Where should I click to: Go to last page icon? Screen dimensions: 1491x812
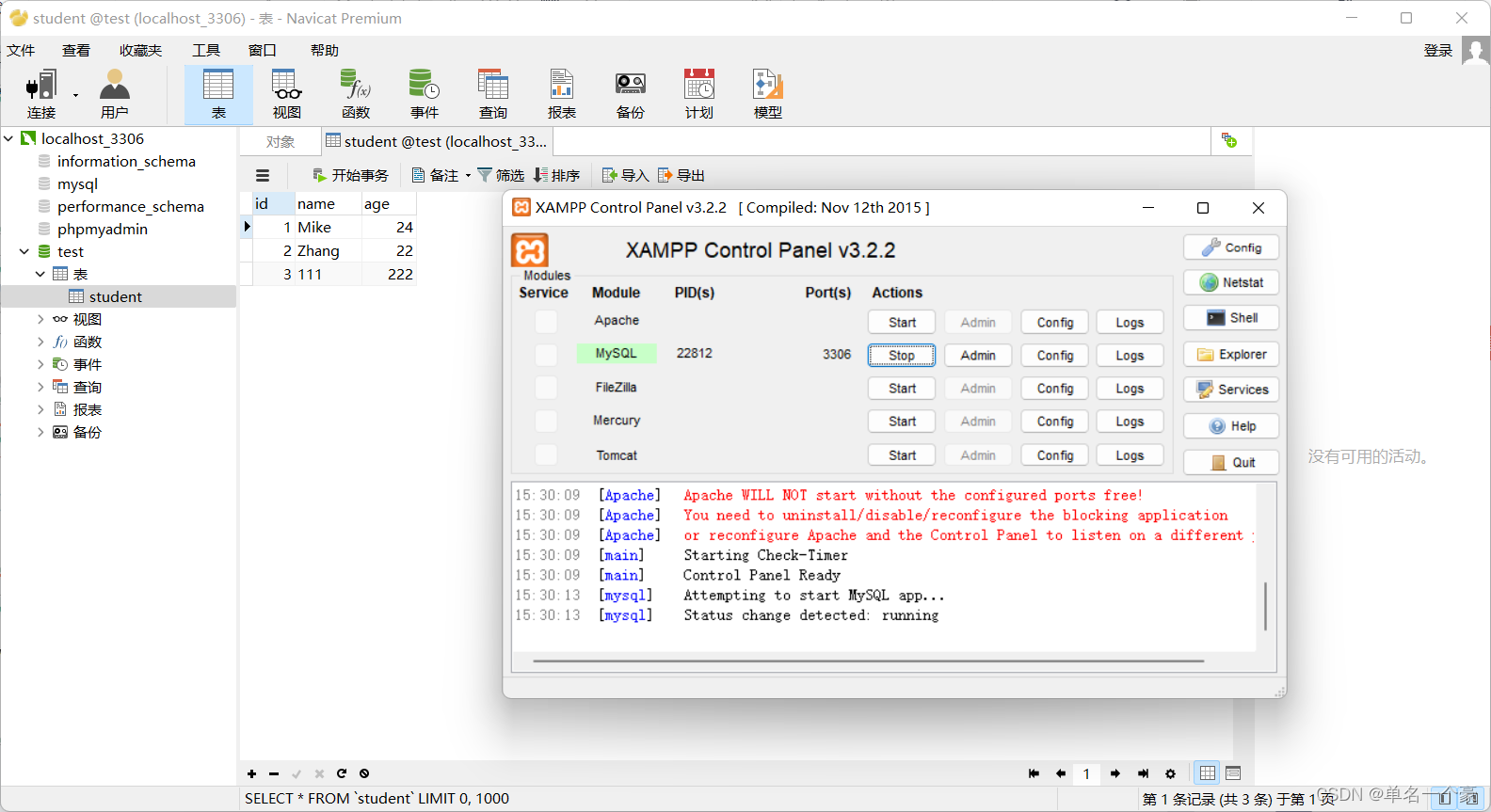pos(1143,773)
